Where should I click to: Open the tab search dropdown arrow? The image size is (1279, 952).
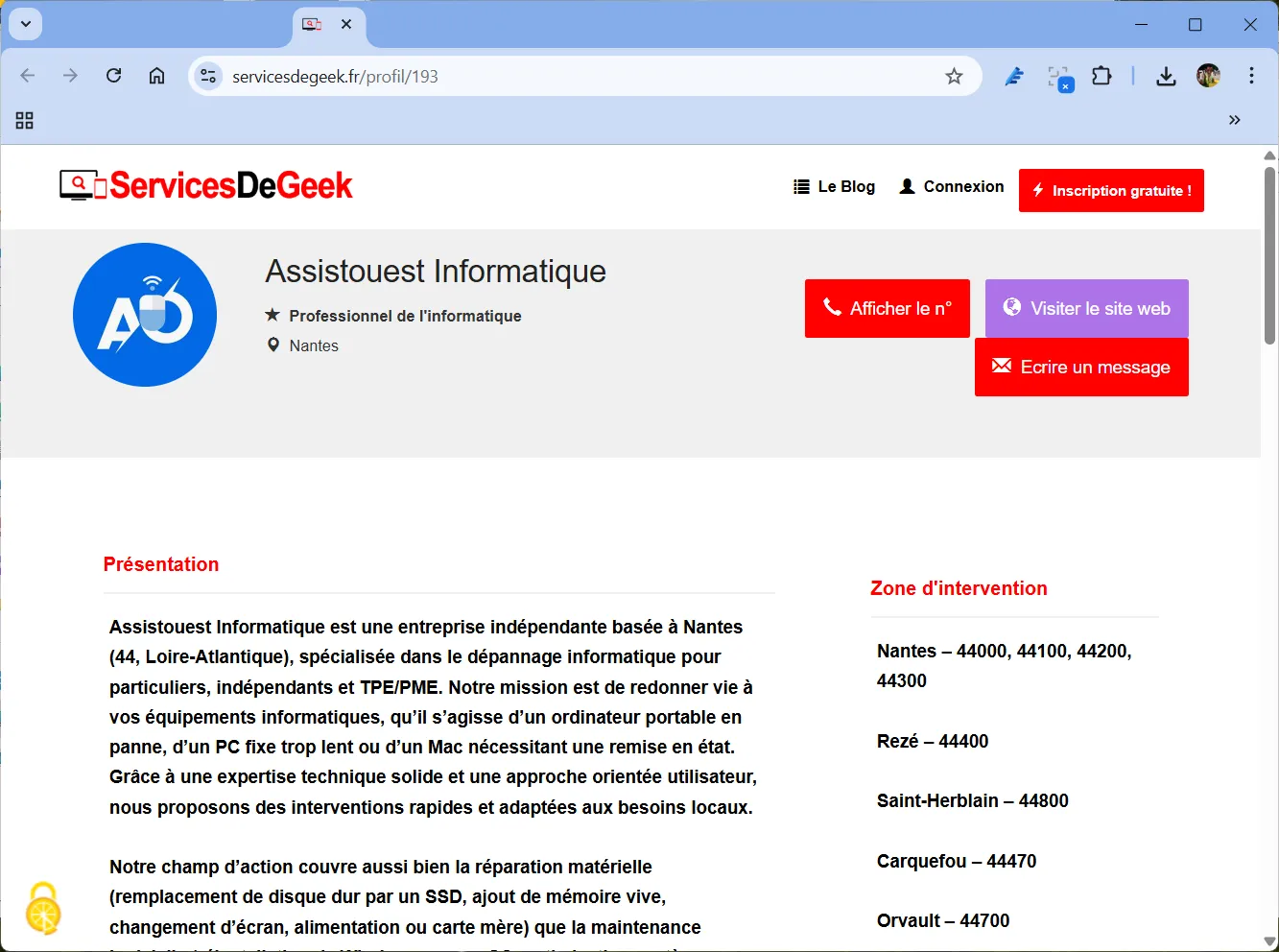coord(26,23)
